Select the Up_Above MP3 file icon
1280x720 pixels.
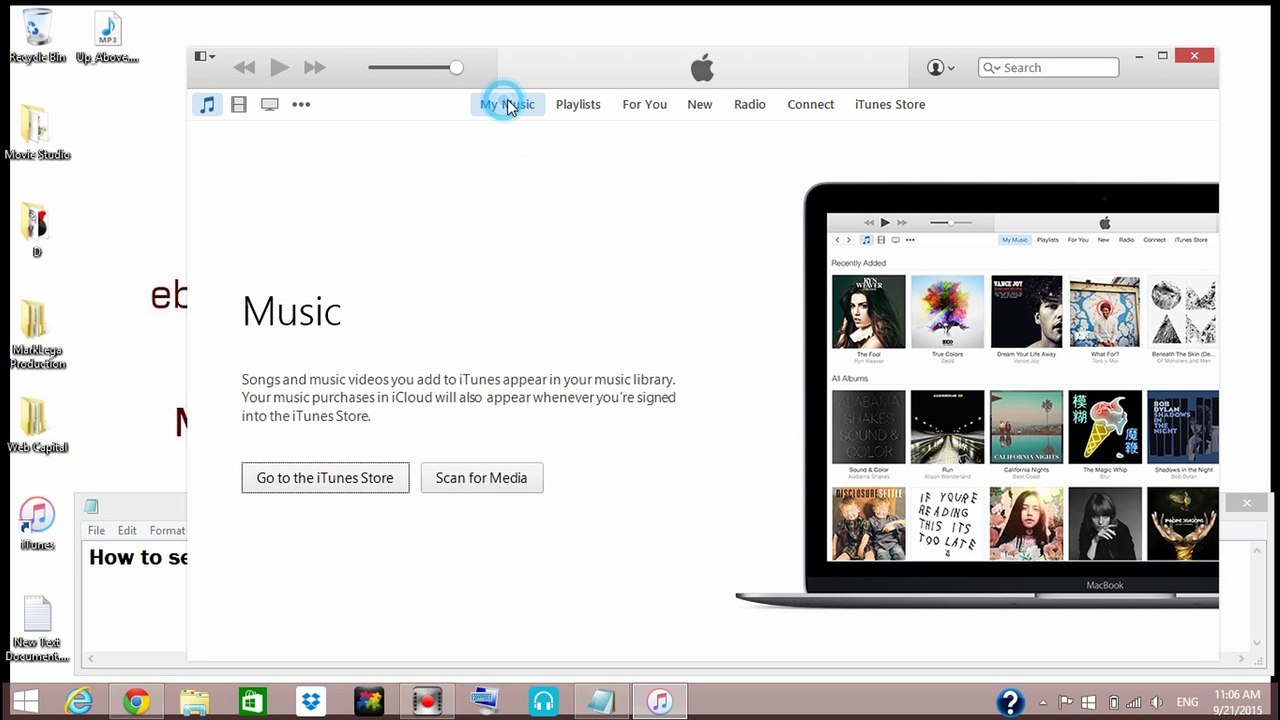click(x=107, y=38)
